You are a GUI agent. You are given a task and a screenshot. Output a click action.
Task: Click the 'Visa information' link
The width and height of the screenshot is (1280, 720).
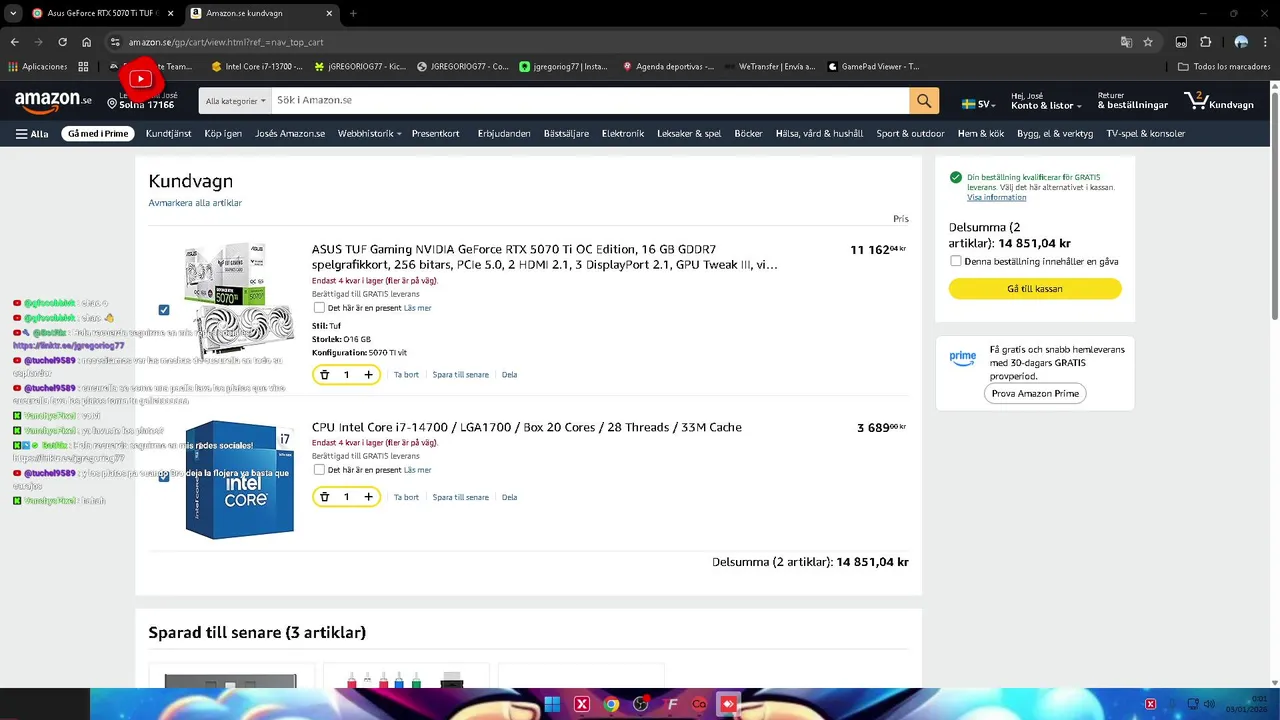click(x=996, y=198)
